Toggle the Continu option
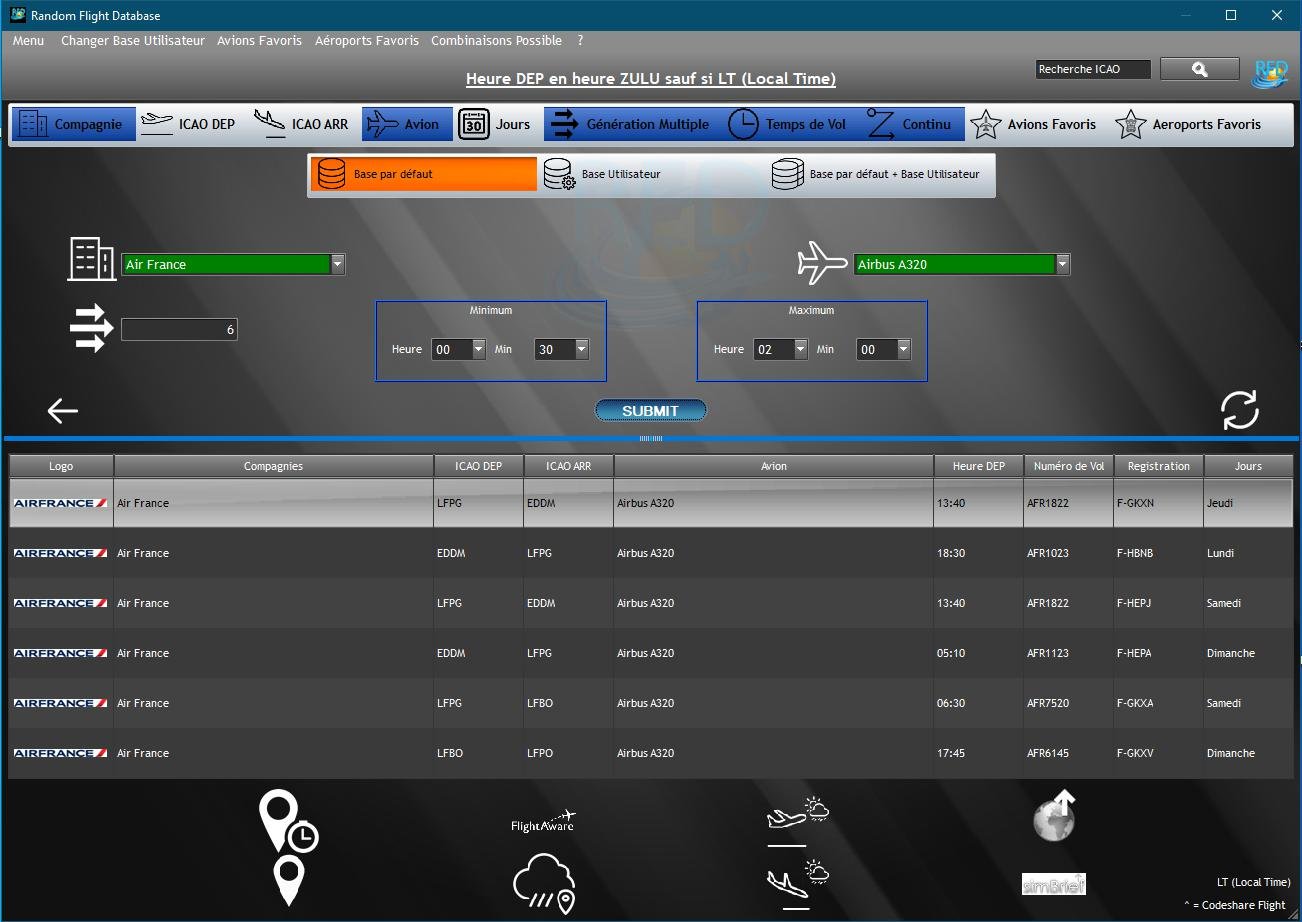Screen dimensions: 1302x922 pyautogui.click(x=910, y=124)
